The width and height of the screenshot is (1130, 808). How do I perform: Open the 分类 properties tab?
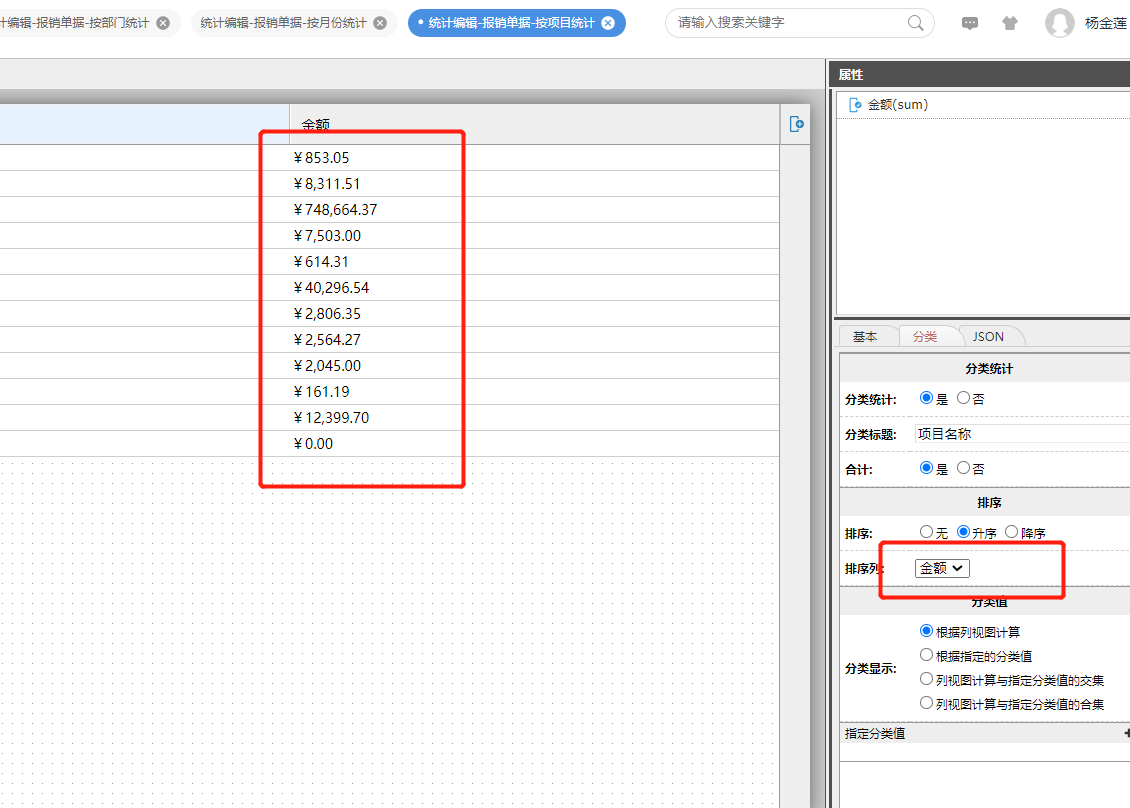[925, 337]
